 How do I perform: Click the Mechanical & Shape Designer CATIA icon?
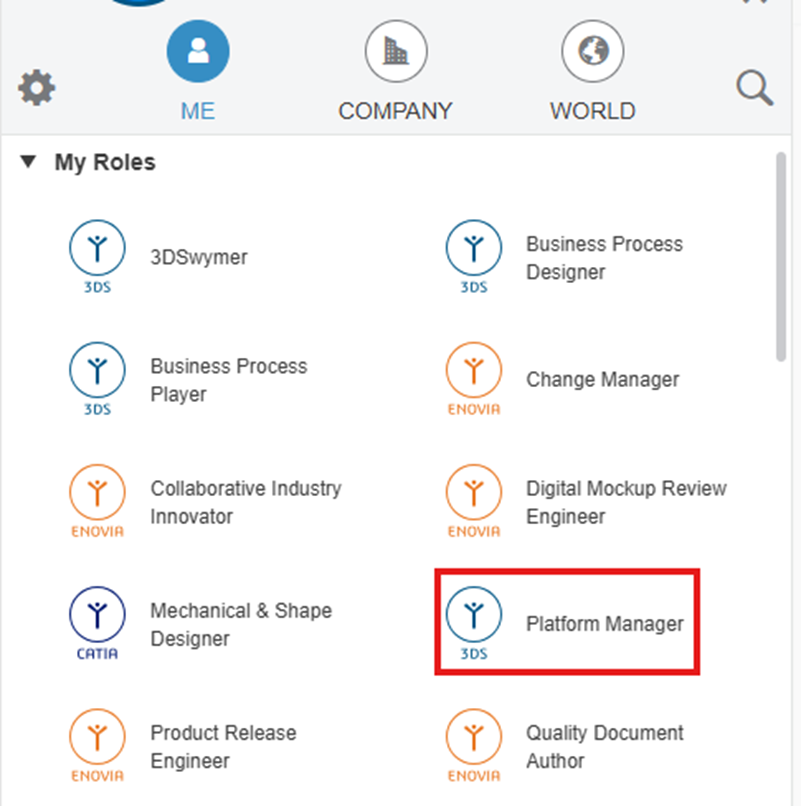97,624
